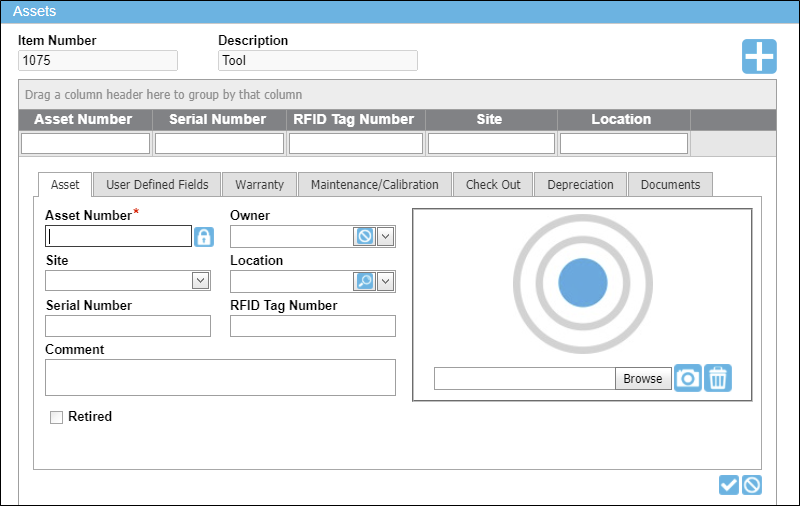The height and width of the screenshot is (506, 800).
Task: Search locations using the magnifier icon
Action: (x=364, y=281)
